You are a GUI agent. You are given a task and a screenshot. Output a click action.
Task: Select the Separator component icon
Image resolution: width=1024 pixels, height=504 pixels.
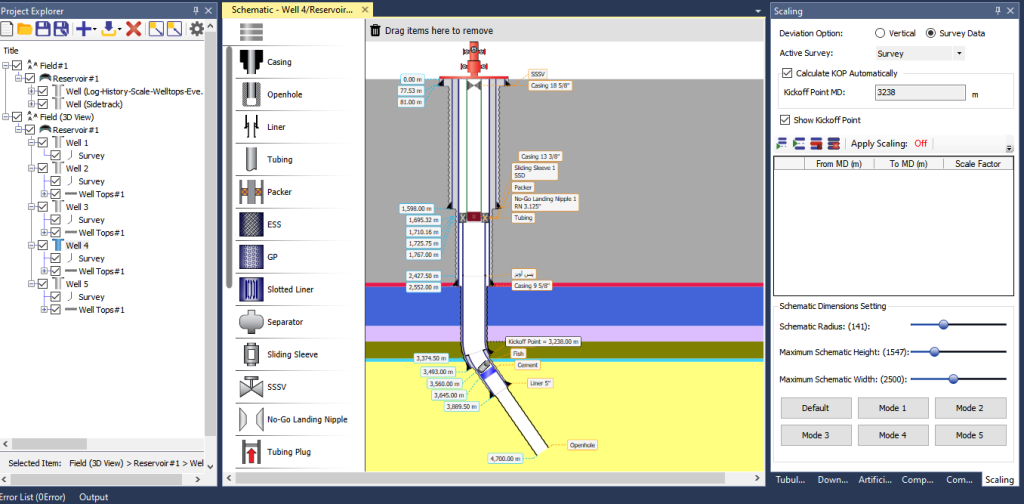[251, 322]
